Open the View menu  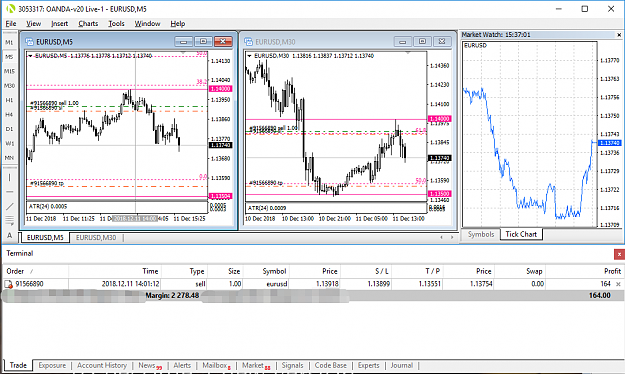(x=33, y=24)
